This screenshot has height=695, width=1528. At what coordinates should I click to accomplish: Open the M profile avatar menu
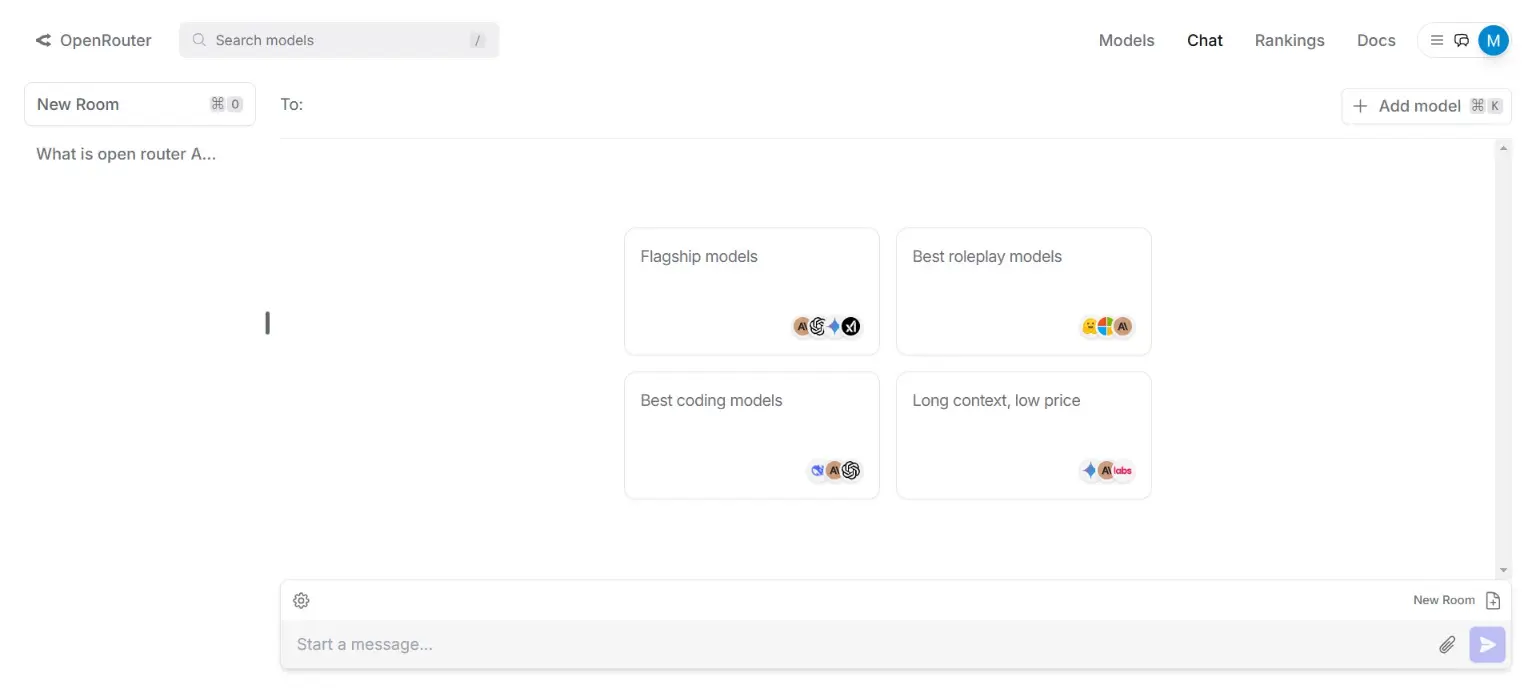tap(1493, 40)
